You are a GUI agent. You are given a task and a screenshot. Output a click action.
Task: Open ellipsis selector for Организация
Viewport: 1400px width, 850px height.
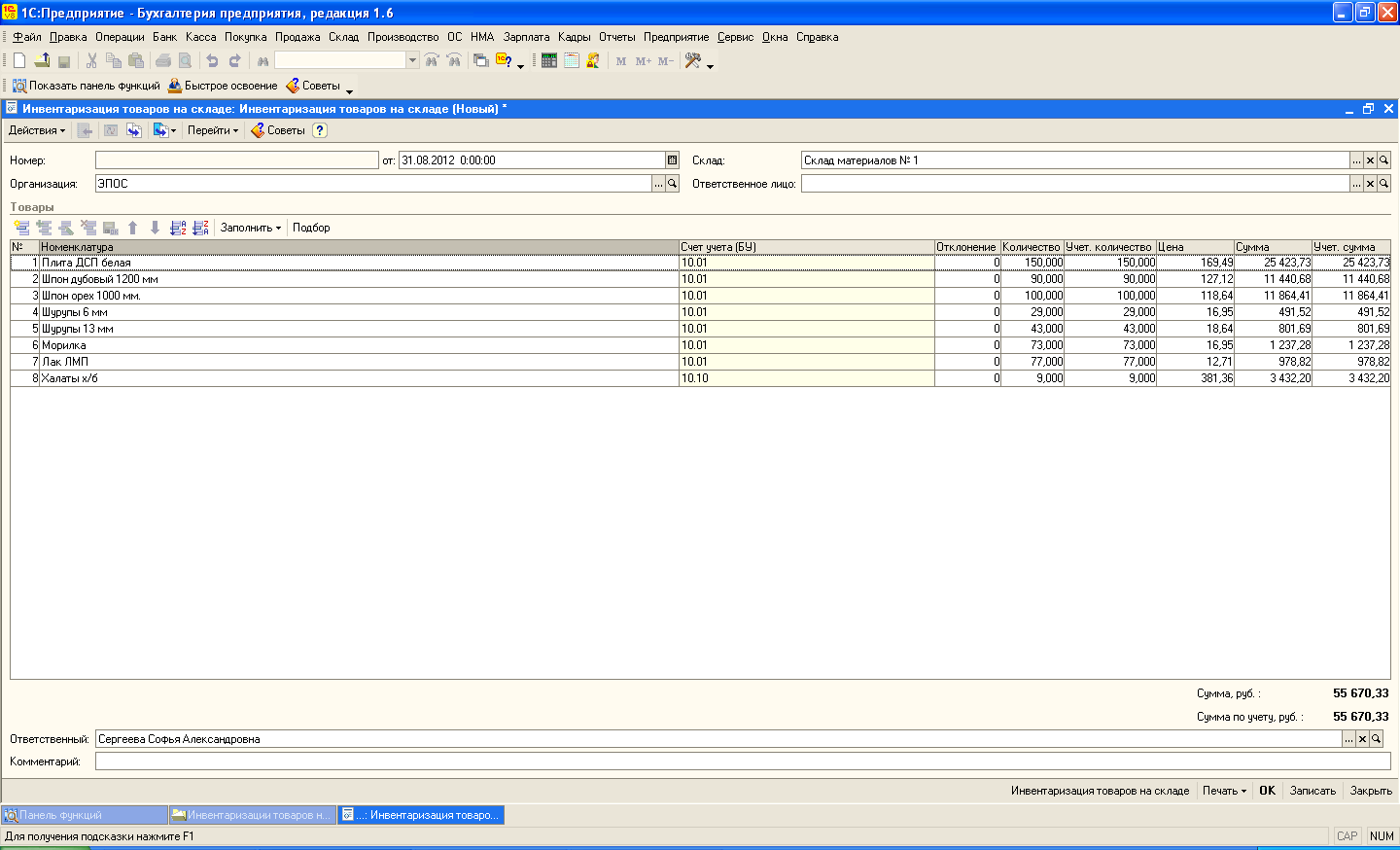click(x=658, y=184)
